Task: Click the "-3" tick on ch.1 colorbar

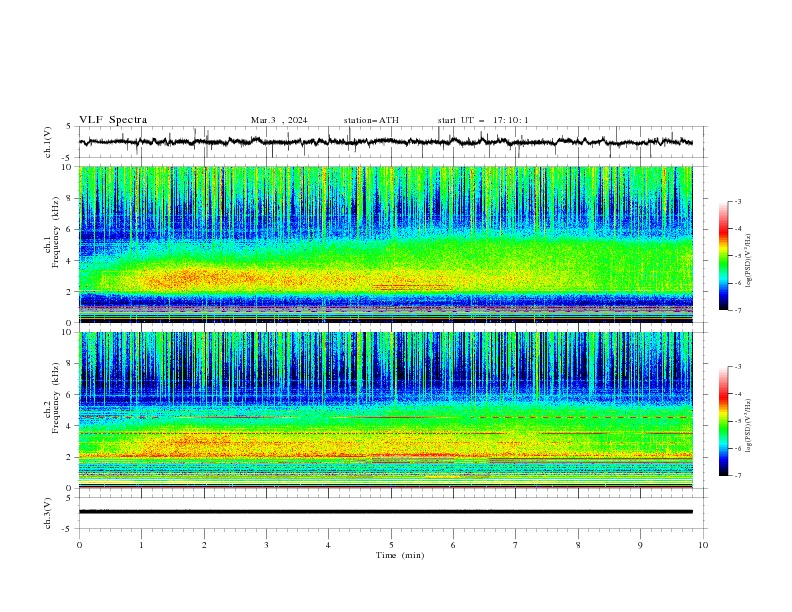Action: [x=737, y=201]
